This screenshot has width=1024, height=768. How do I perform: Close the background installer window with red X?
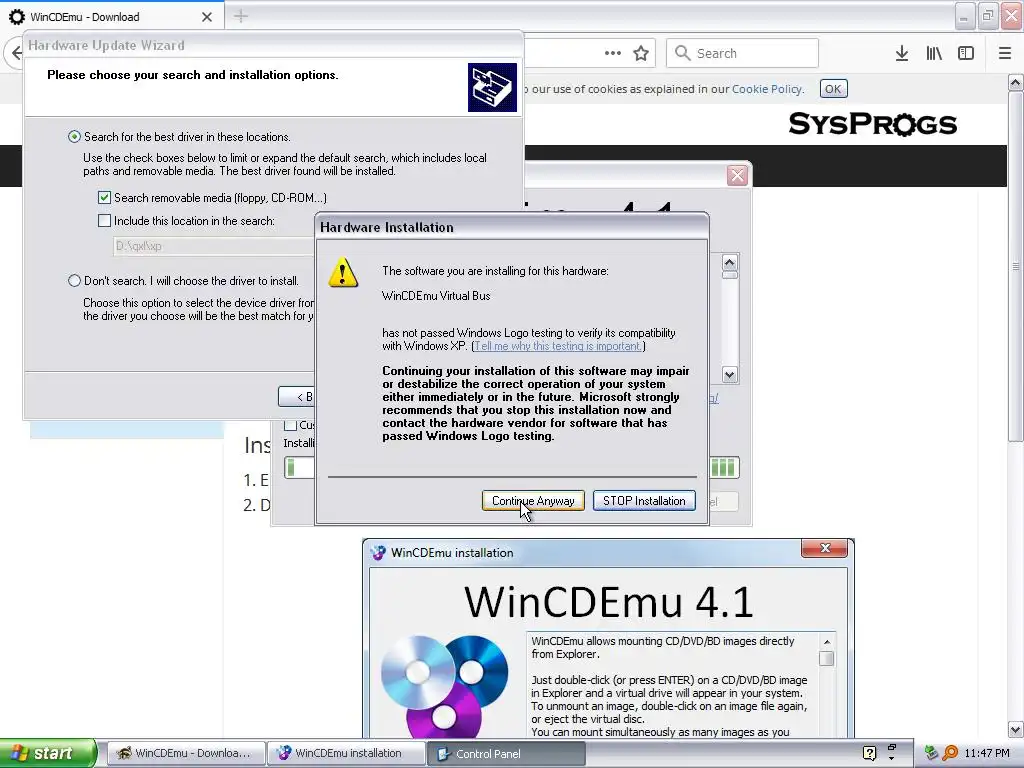(x=737, y=175)
